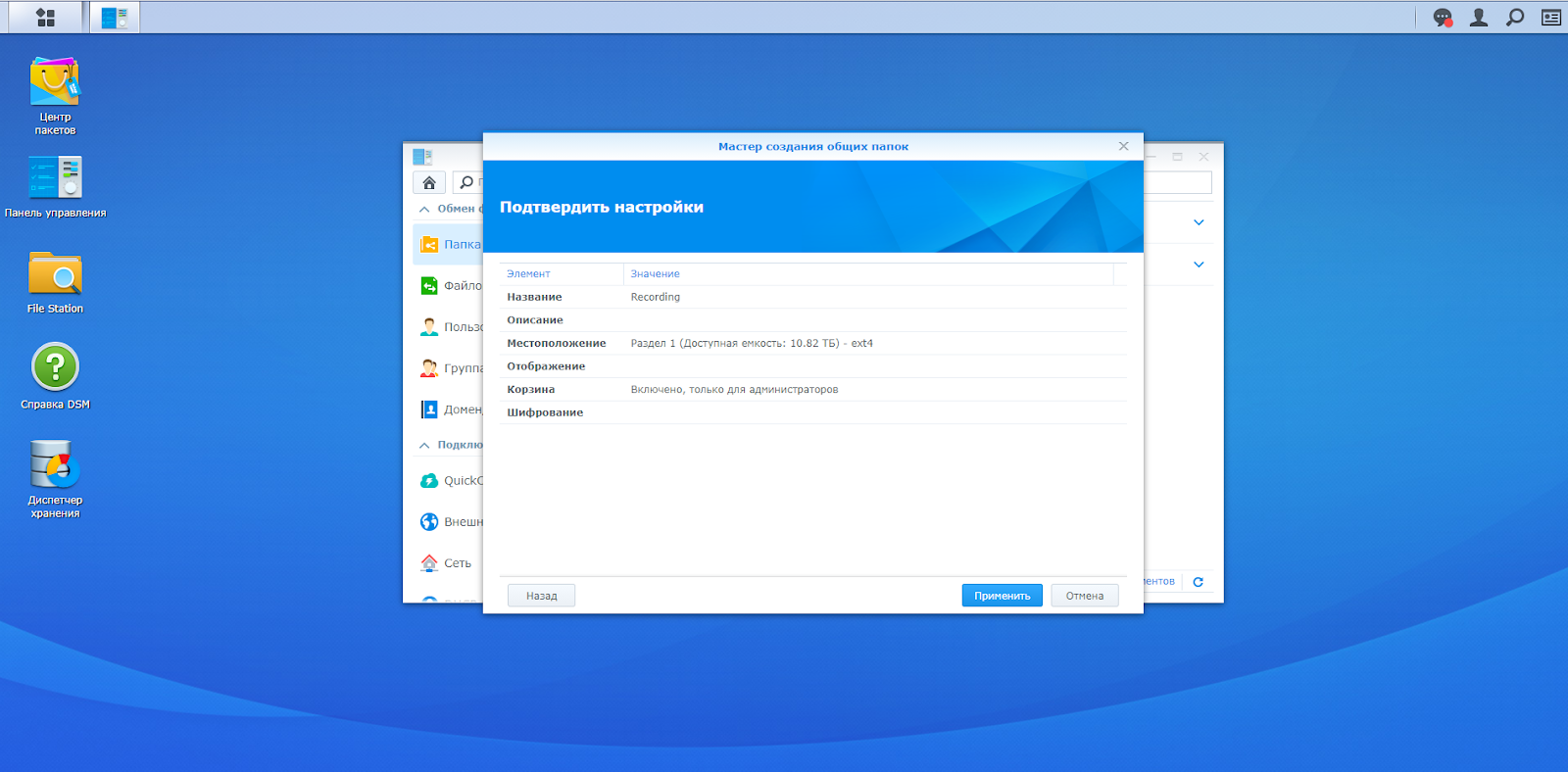
Task: Select the Местоположение row value
Action: point(752,343)
